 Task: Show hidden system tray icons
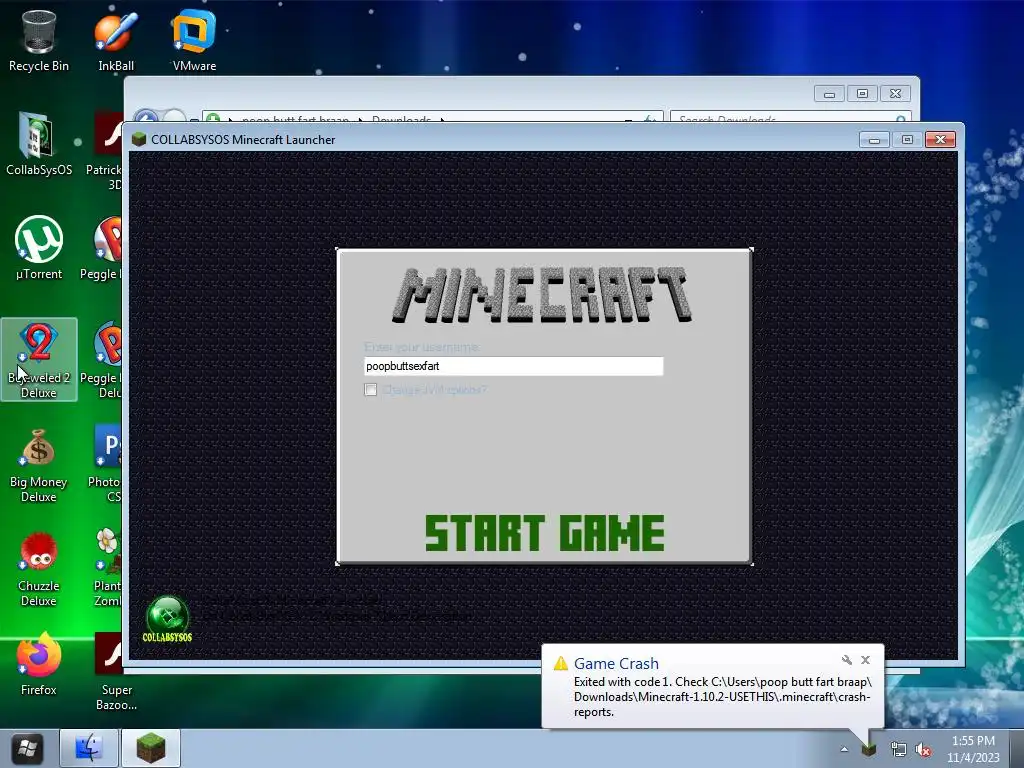tap(844, 749)
